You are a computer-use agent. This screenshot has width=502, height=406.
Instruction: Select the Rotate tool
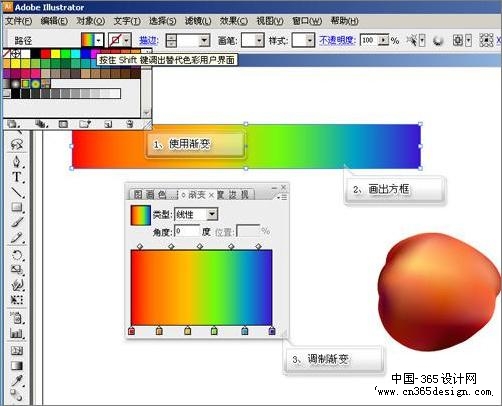click(17, 255)
